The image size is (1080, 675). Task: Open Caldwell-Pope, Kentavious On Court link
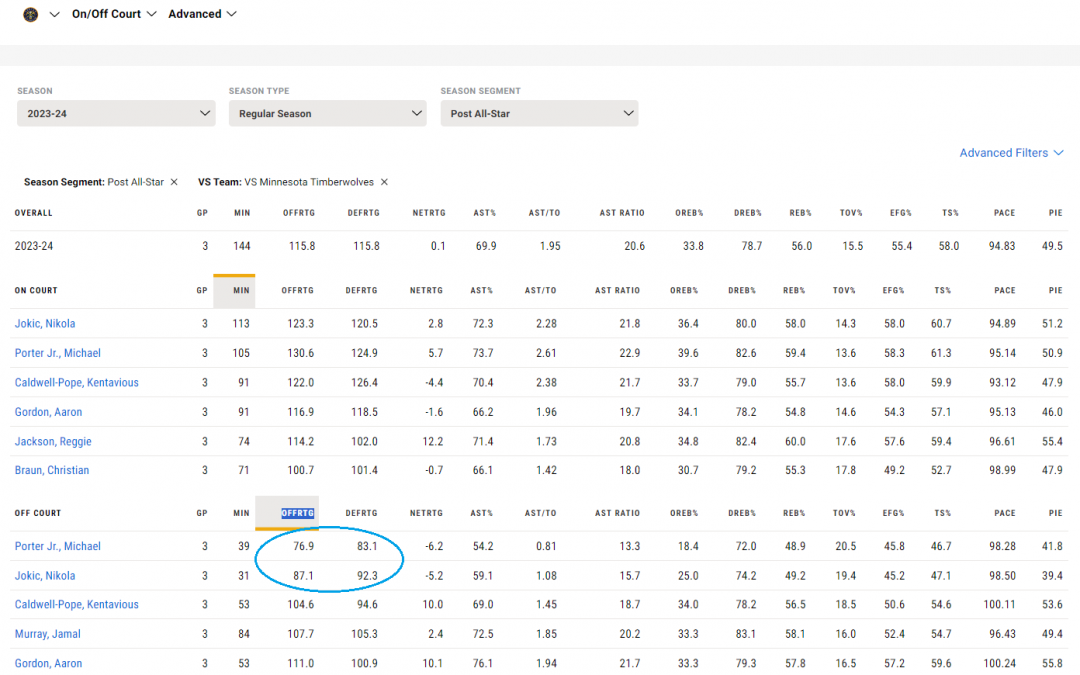(x=76, y=382)
